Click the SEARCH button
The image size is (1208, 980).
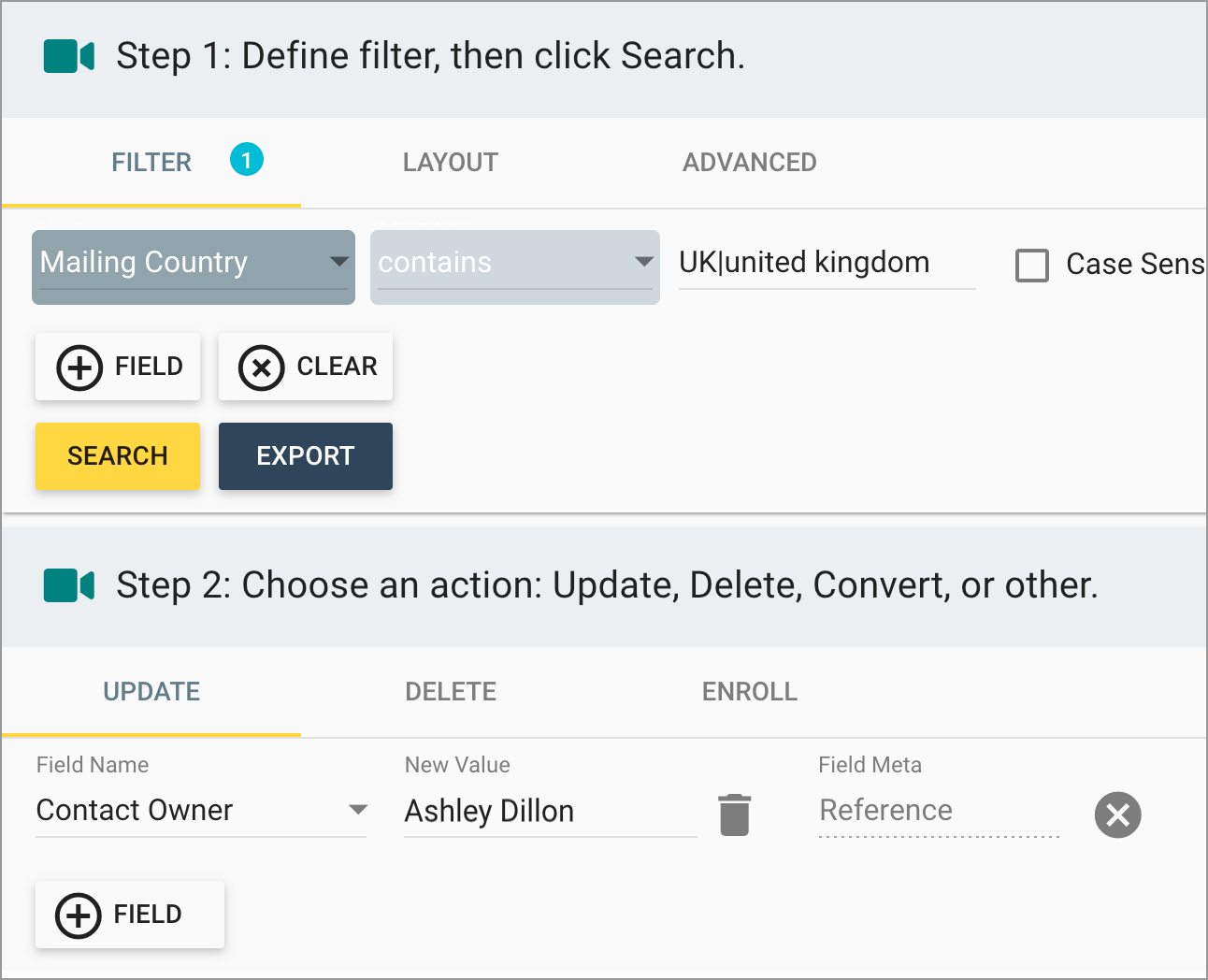point(117,456)
